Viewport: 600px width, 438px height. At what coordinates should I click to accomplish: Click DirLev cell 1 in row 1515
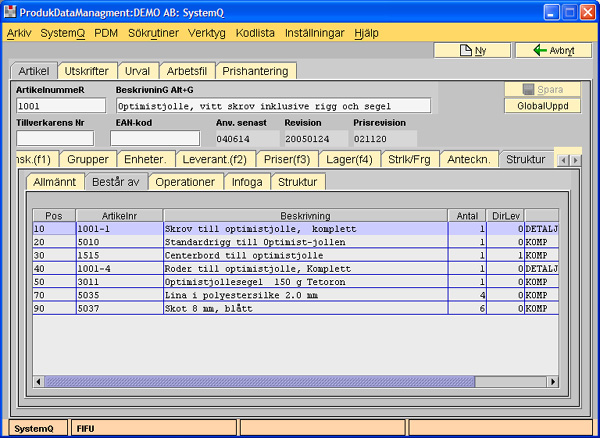(505, 255)
